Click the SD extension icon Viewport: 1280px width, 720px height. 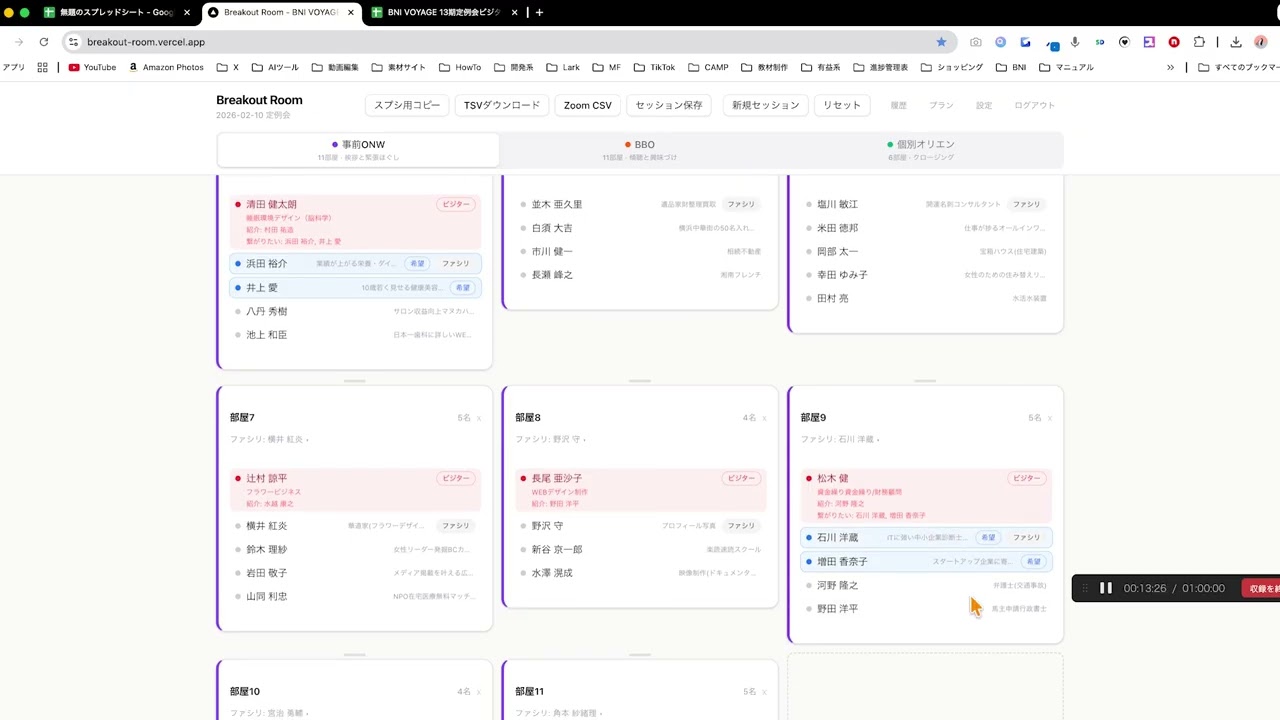pos(1100,42)
